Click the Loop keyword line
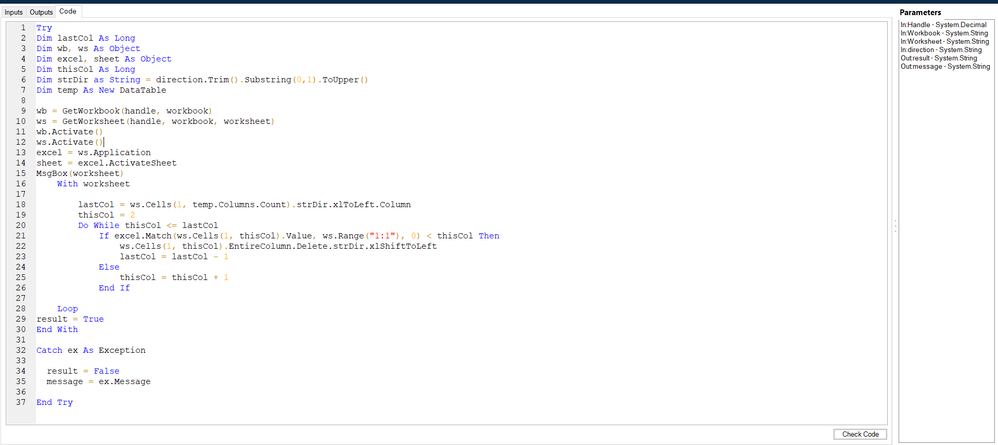Image resolution: width=998 pixels, height=445 pixels. (x=67, y=309)
